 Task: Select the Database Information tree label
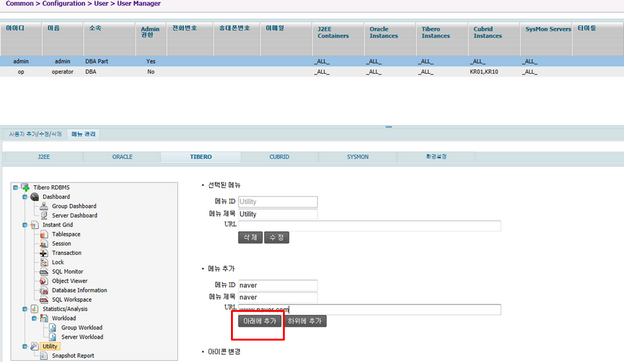79,290
